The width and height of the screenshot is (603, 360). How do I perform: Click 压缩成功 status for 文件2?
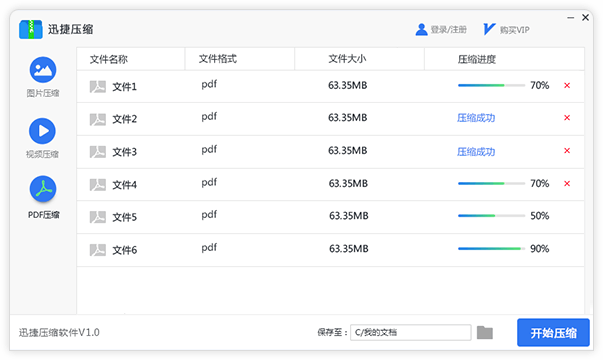point(476,118)
